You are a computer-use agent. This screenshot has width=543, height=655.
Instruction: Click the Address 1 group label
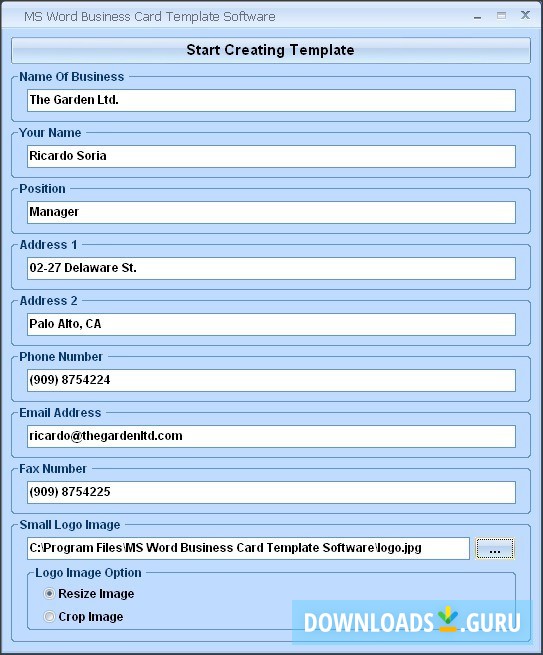pos(48,245)
